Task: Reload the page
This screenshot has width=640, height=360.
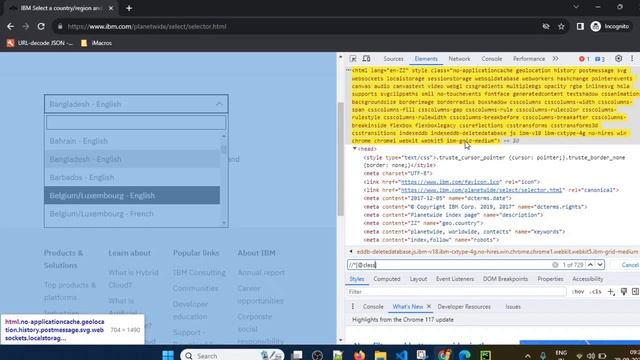Action: (x=41, y=27)
